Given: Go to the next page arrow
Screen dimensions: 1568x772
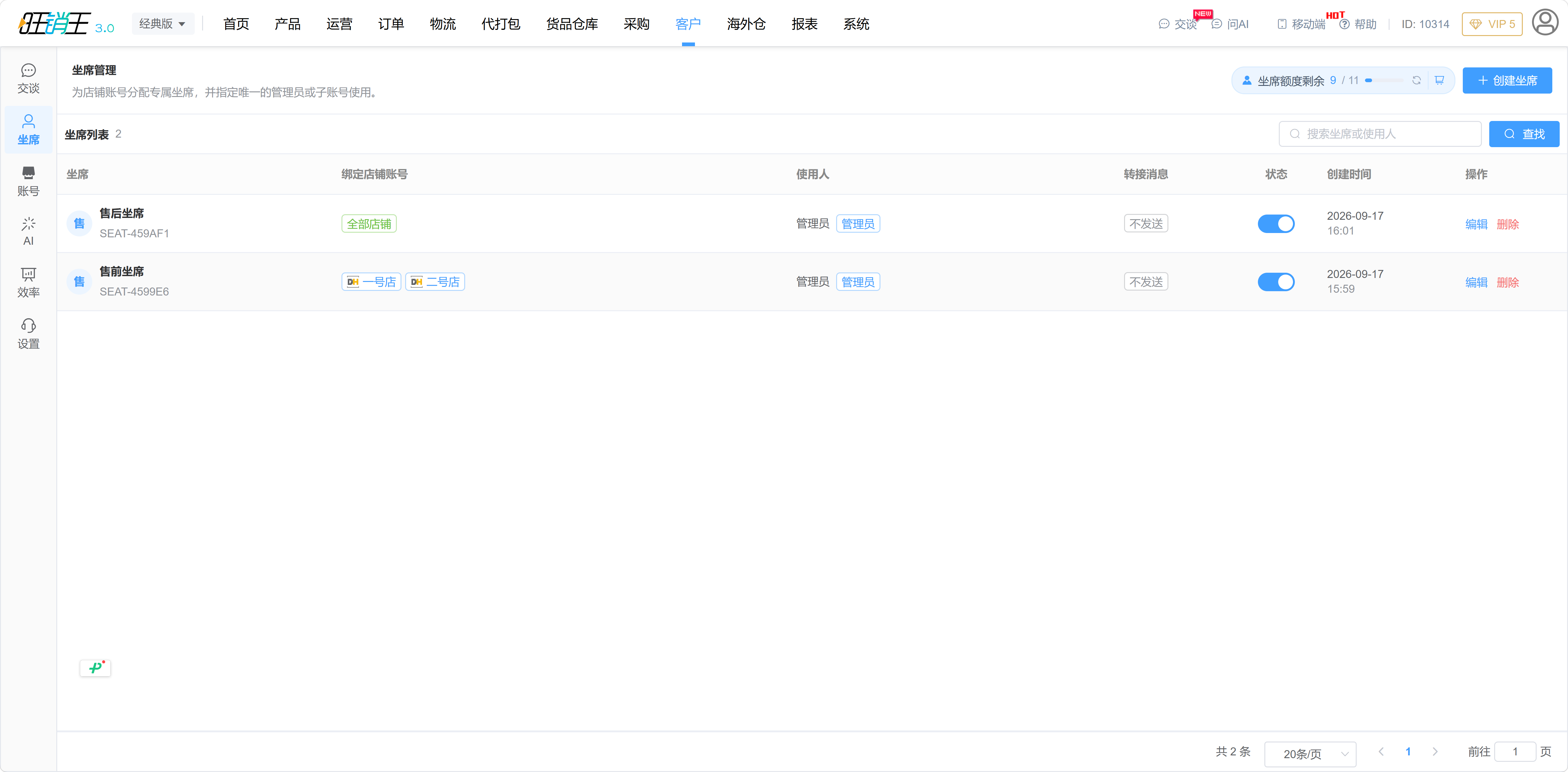Looking at the screenshot, I should click(x=1435, y=751).
